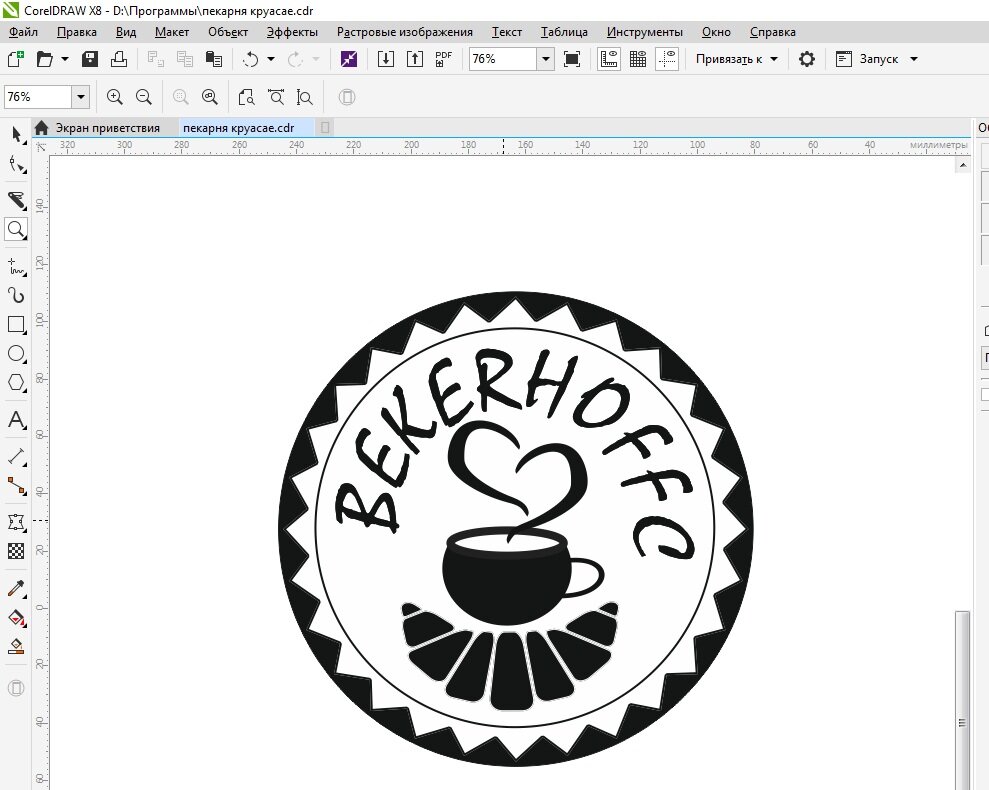989x790 pixels.
Task: Select the Artistic Media tool
Action: [16, 295]
